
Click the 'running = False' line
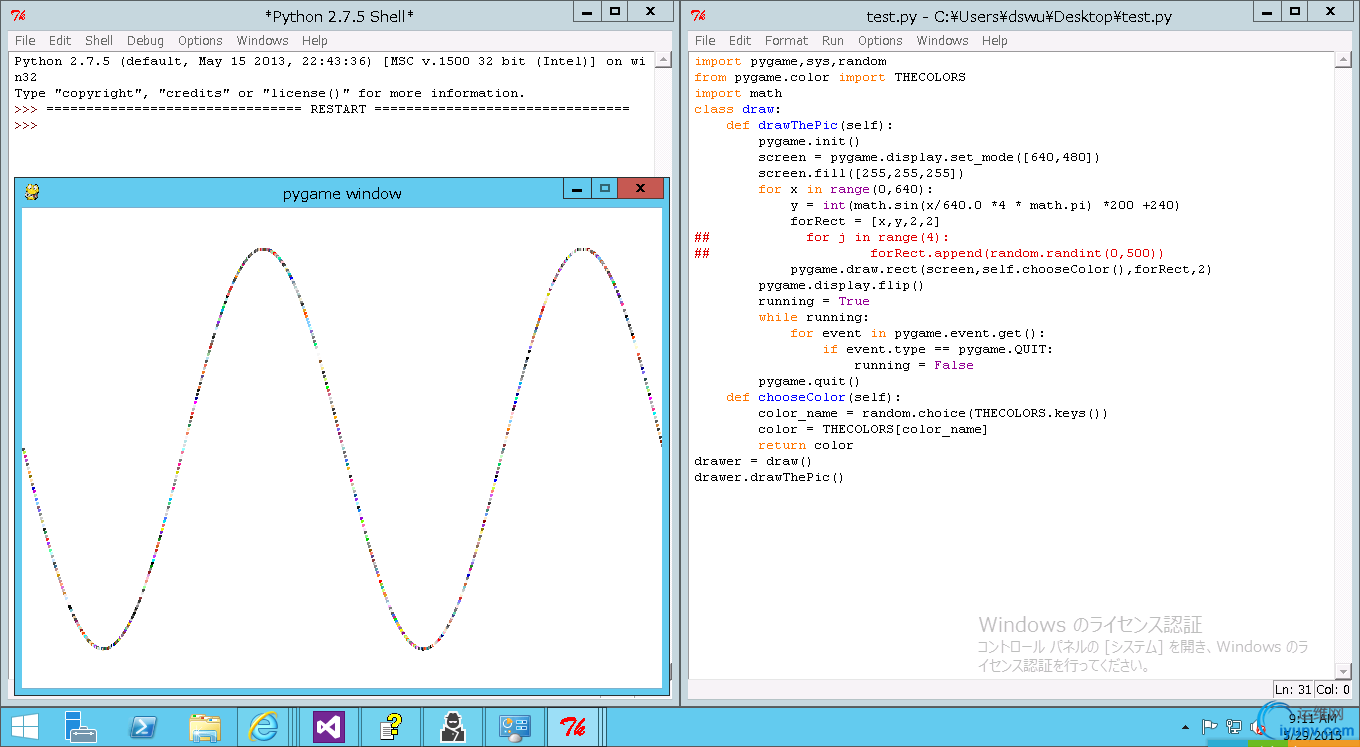pos(914,365)
